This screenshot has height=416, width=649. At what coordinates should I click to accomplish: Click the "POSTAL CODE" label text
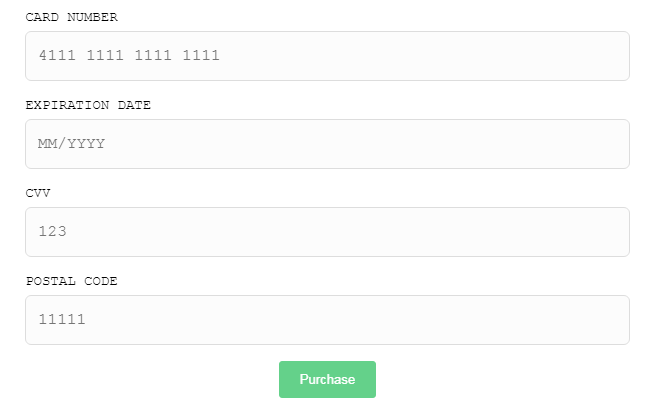[71, 281]
